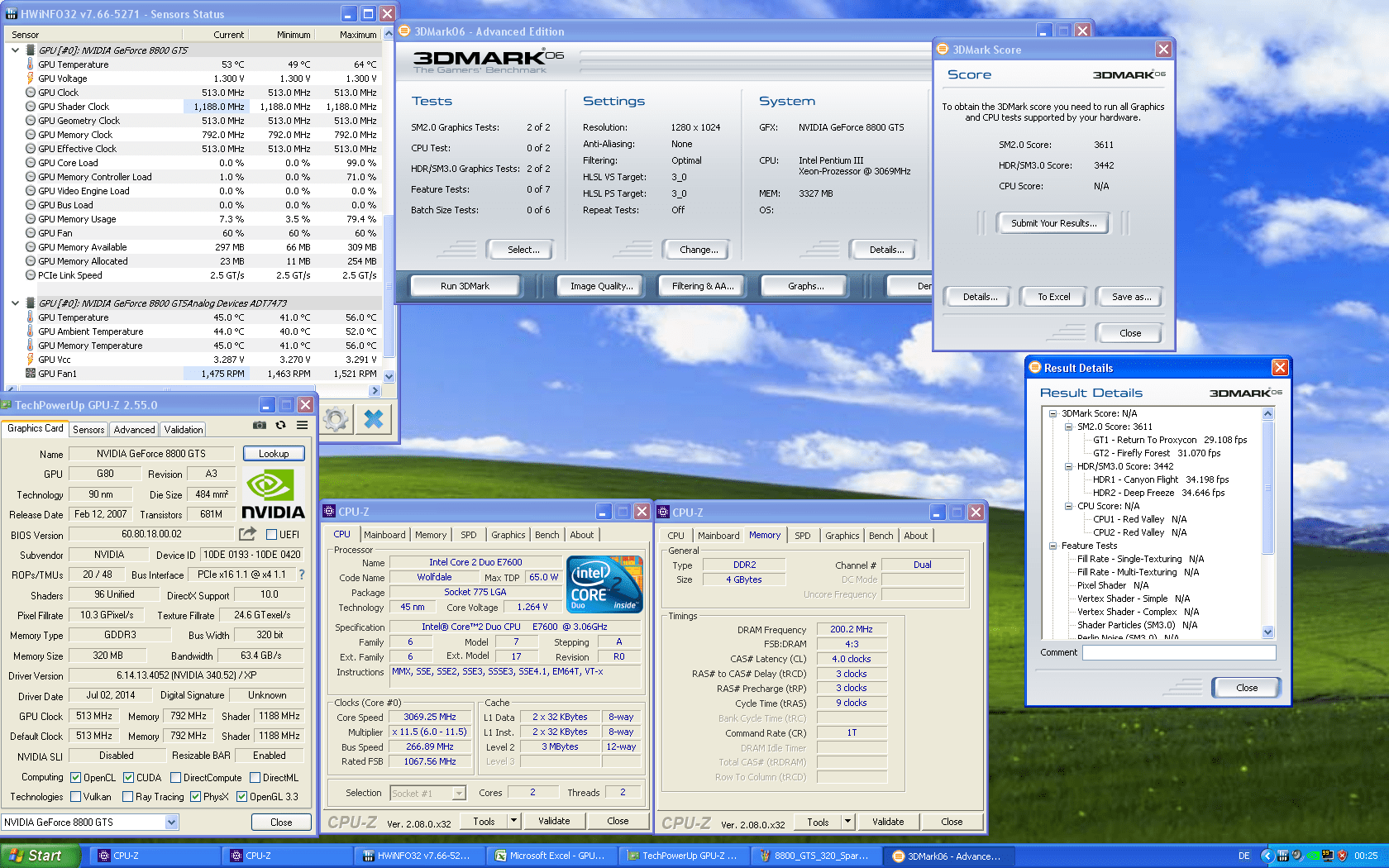This screenshot has height=868, width=1389.
Task: Click the NVIDIA logo in GPU-Z
Action: click(x=273, y=494)
